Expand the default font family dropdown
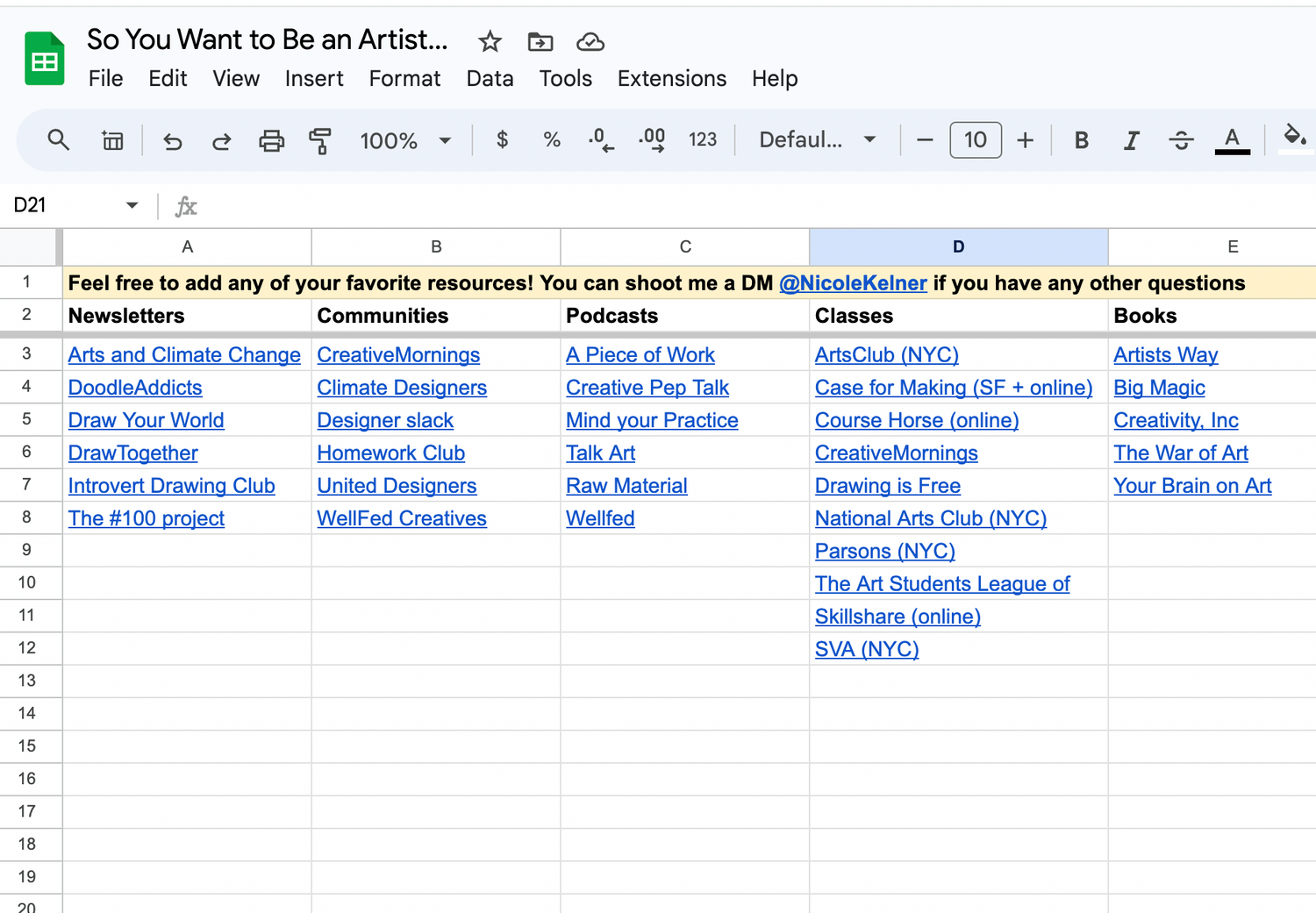This screenshot has width=1316, height=913. pyautogui.click(x=817, y=140)
